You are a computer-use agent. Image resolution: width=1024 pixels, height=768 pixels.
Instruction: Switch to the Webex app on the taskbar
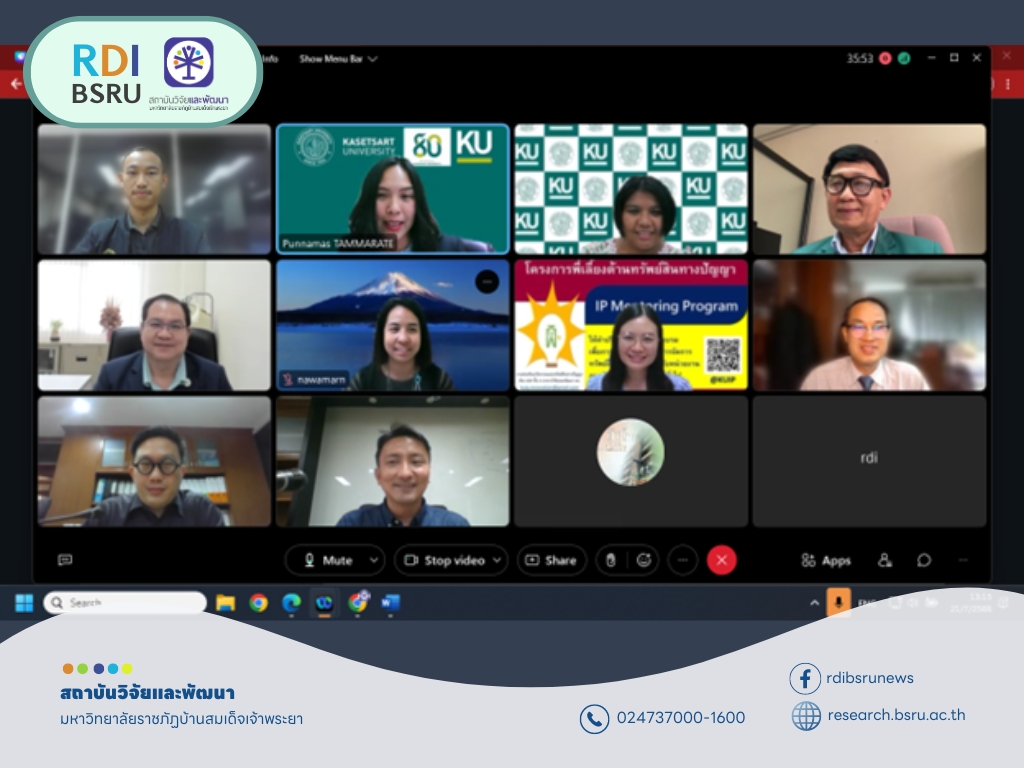pos(324,602)
